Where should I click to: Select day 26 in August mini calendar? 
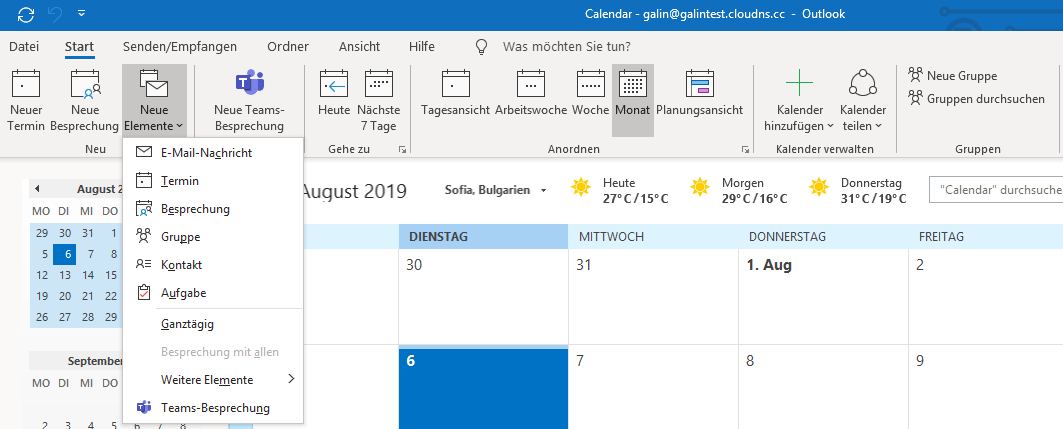pos(42,316)
